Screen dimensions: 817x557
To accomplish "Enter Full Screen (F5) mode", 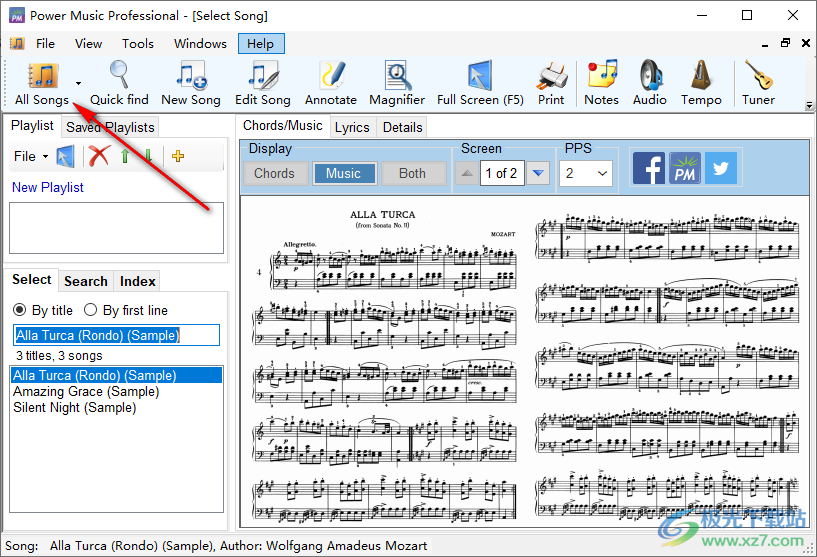I will (480, 82).
